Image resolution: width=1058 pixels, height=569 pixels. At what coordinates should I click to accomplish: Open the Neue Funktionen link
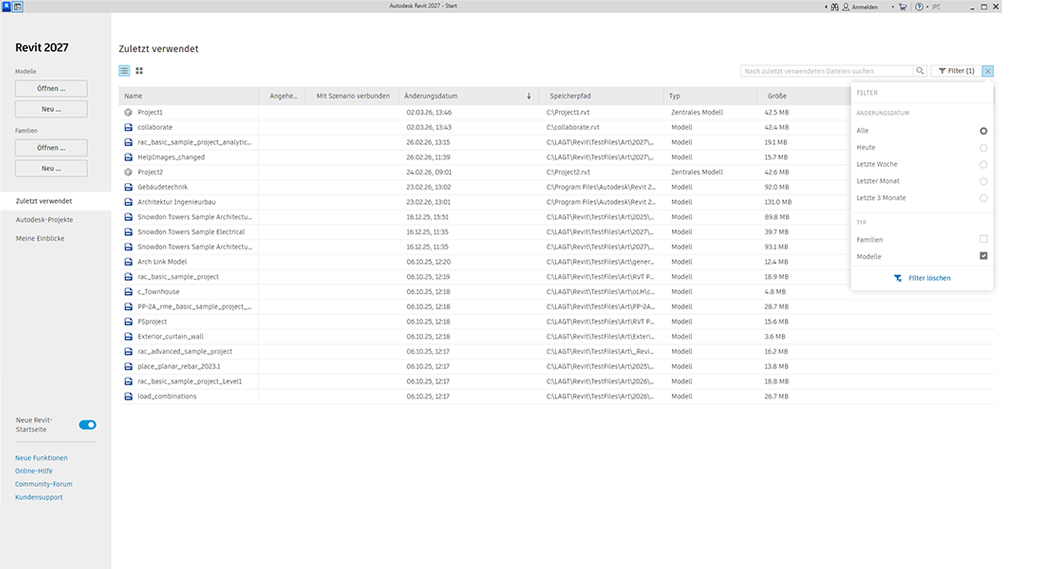[41, 458]
